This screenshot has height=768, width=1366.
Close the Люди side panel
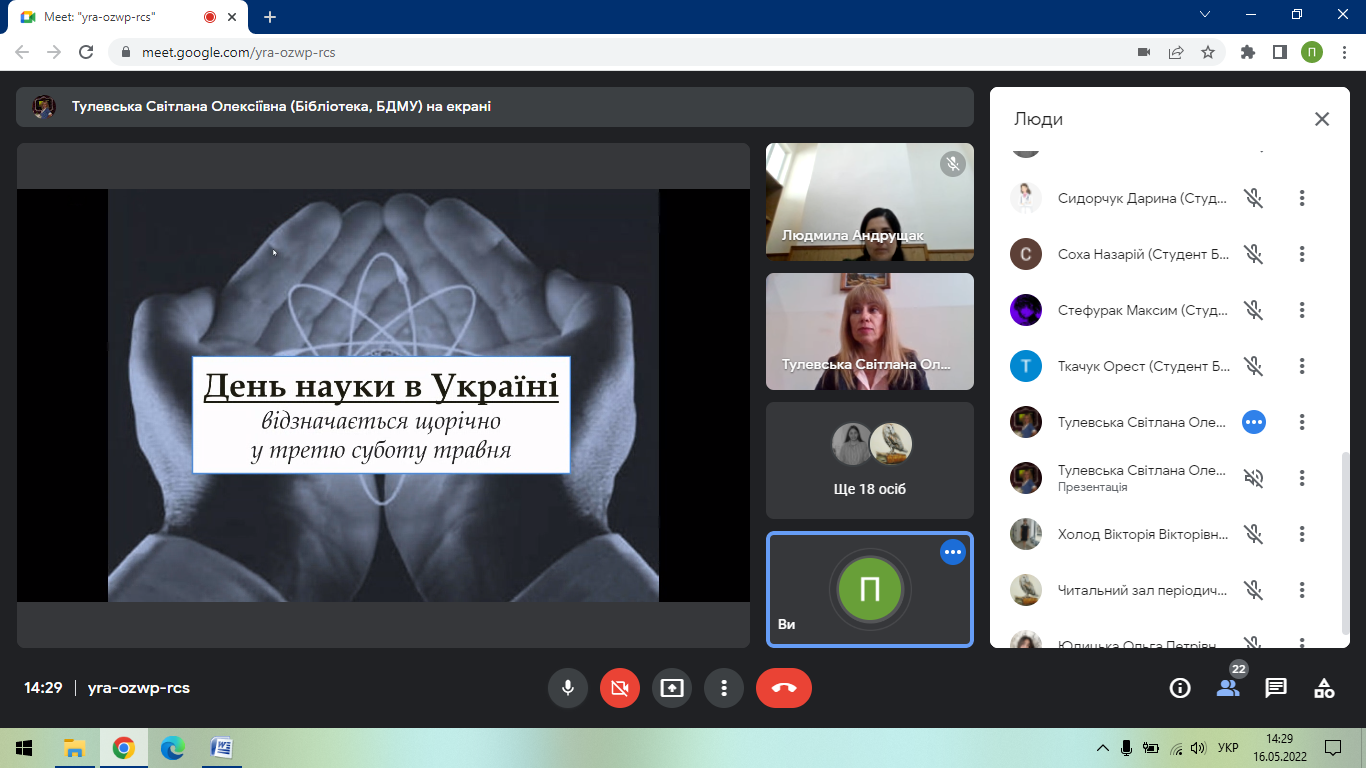point(1322,119)
